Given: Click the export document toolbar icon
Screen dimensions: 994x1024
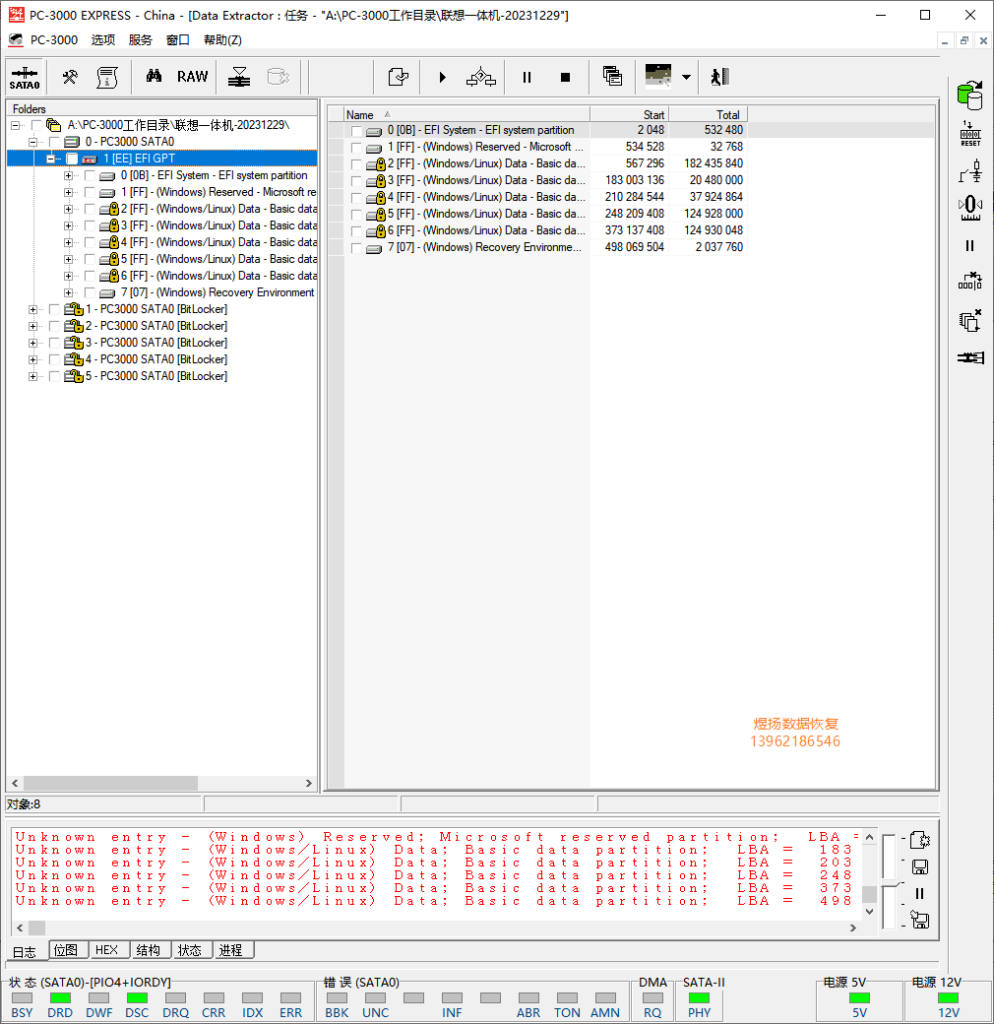Looking at the screenshot, I should [398, 77].
